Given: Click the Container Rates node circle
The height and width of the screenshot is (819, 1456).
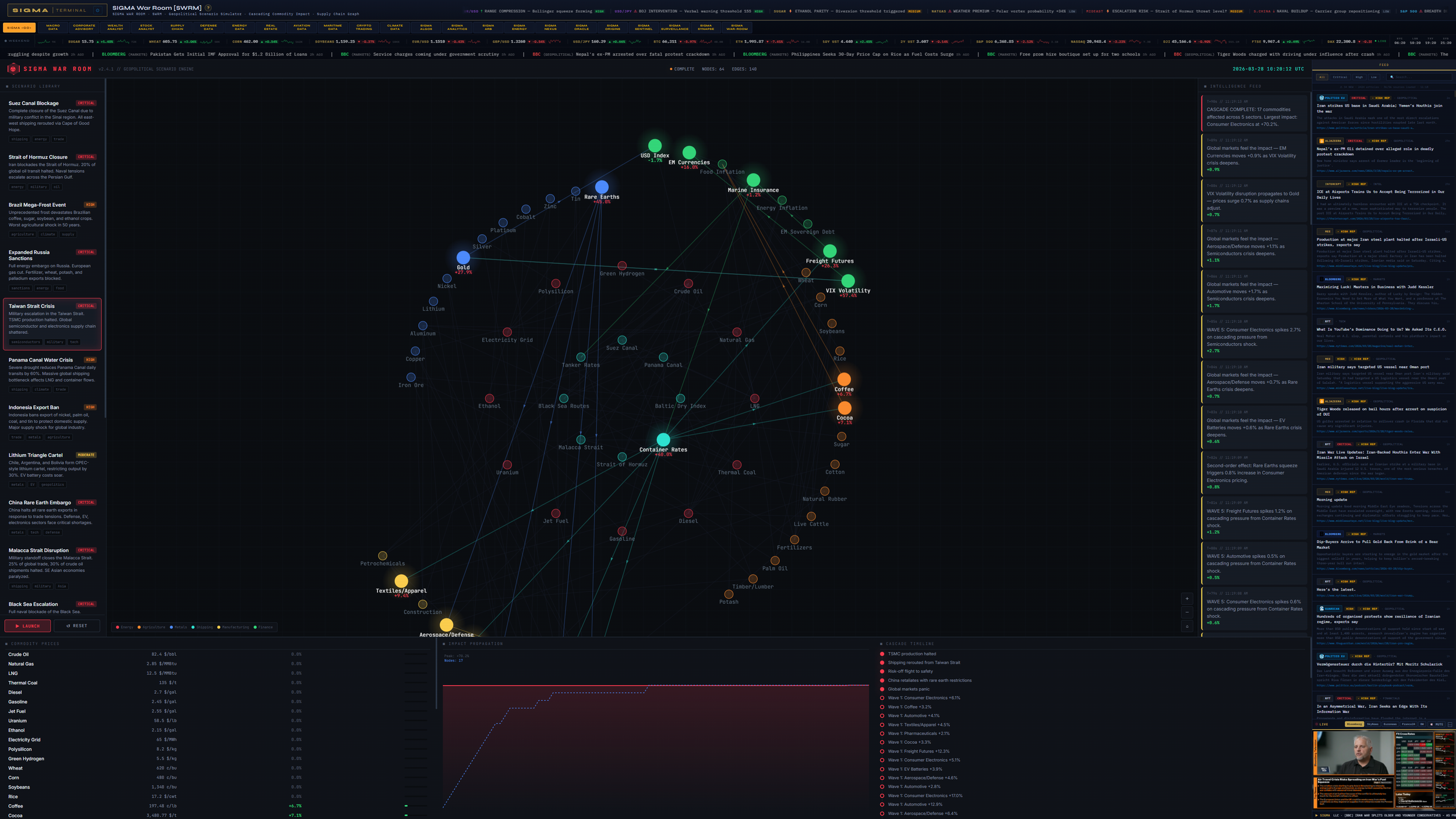Looking at the screenshot, I should click(663, 440).
